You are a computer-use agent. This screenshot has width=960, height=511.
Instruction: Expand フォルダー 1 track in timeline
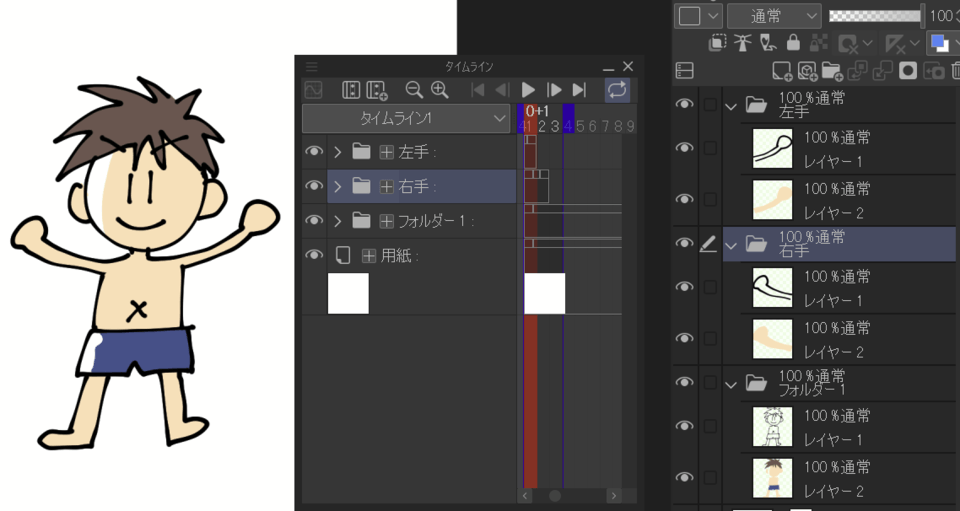pyautogui.click(x=337, y=221)
